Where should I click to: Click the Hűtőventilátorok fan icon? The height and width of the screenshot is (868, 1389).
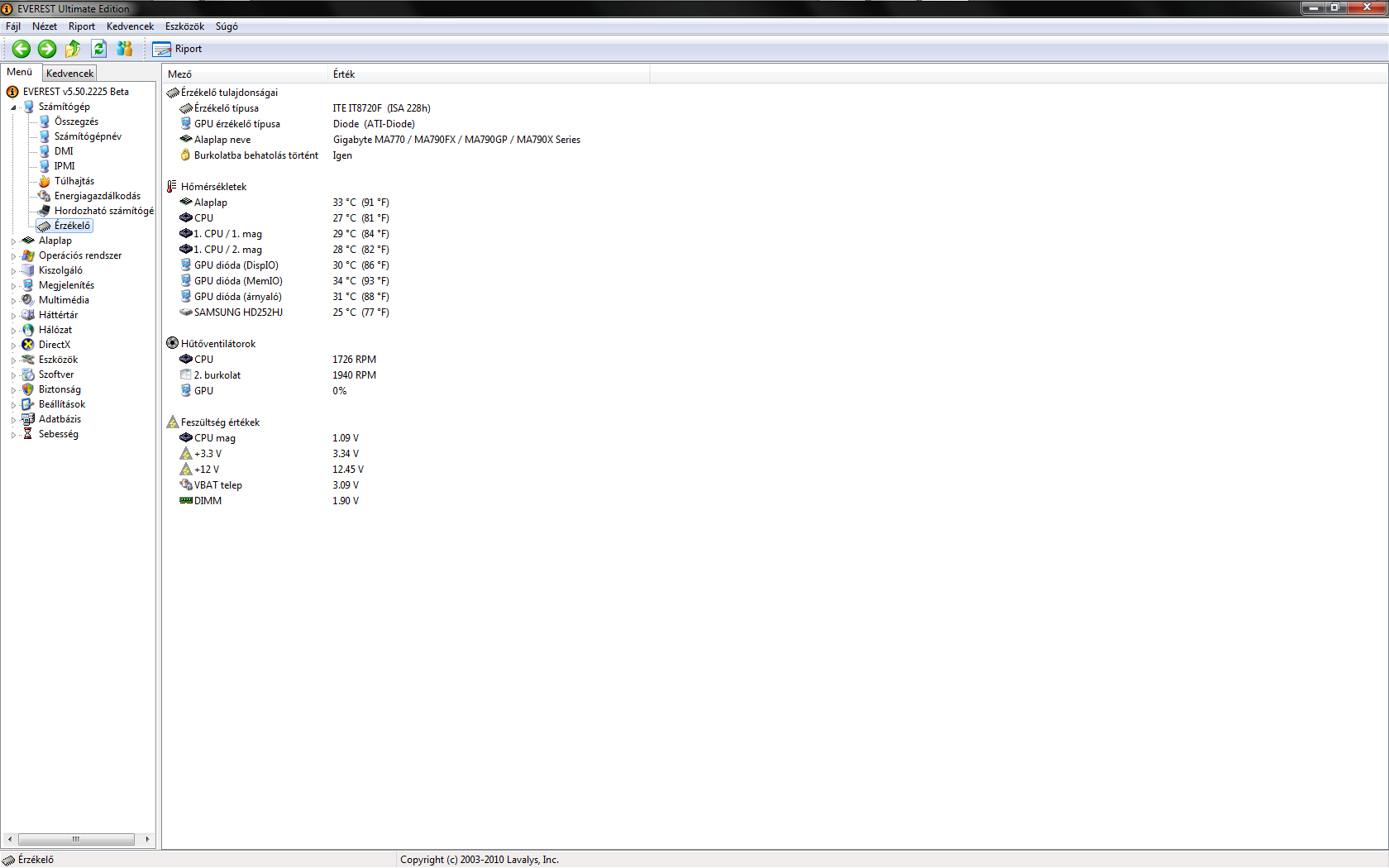pos(173,344)
